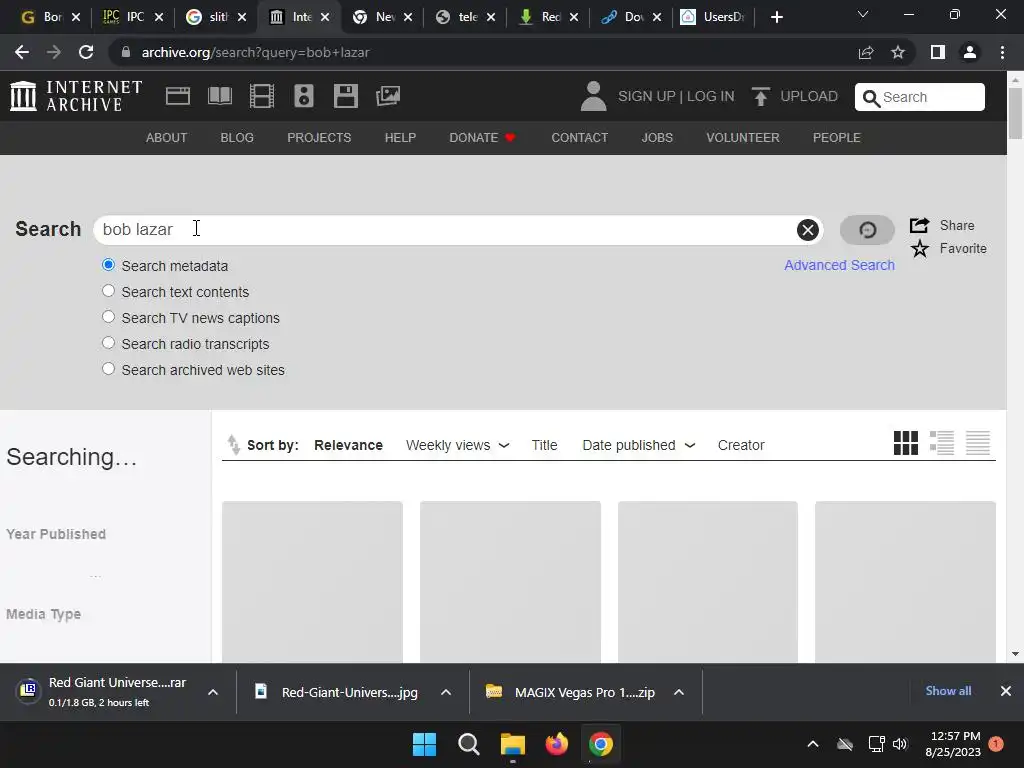Reload the page in Chrome
Viewport: 1024px width, 768px height.
[86, 52]
